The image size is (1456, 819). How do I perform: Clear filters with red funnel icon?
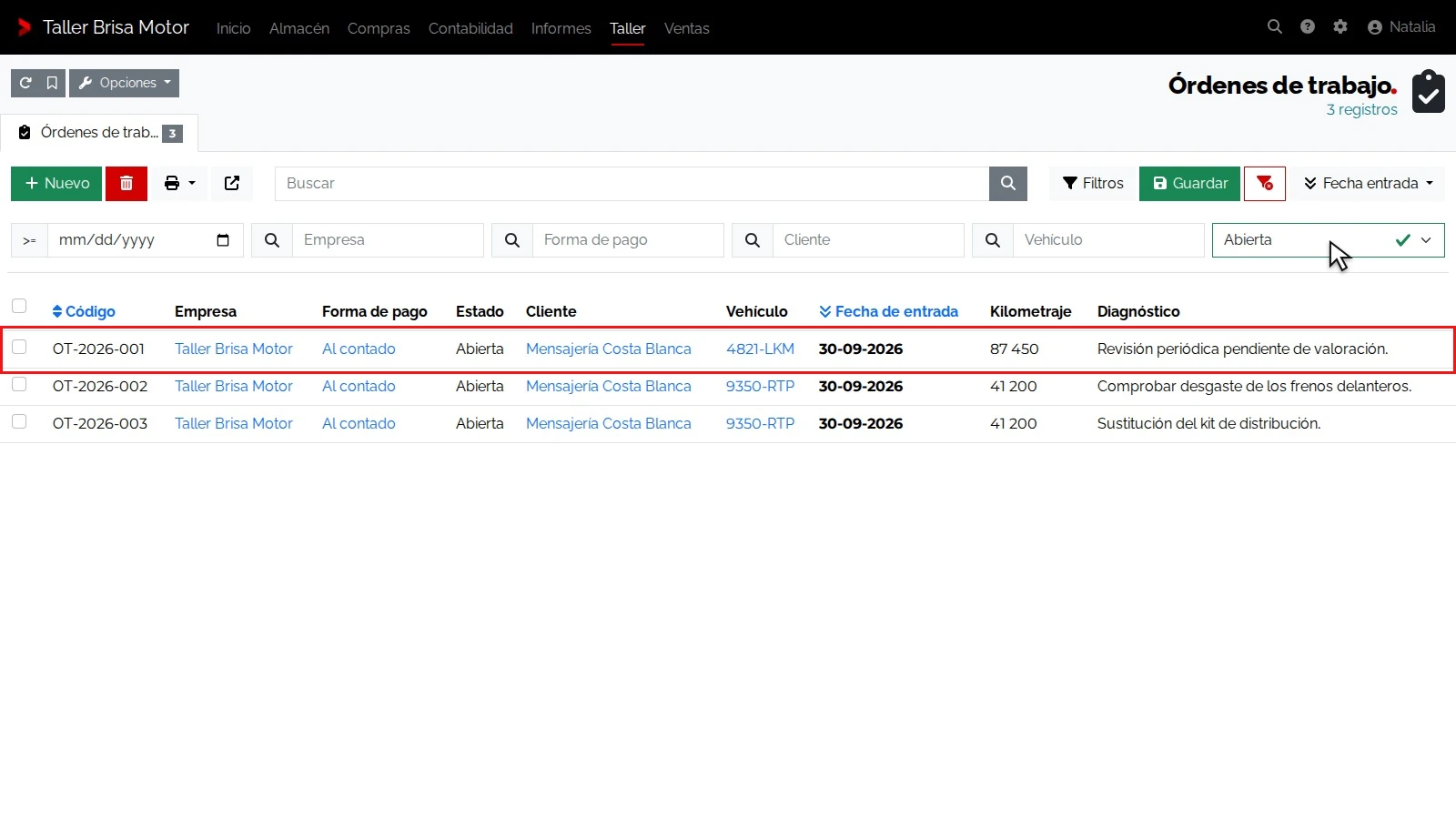(x=1265, y=184)
